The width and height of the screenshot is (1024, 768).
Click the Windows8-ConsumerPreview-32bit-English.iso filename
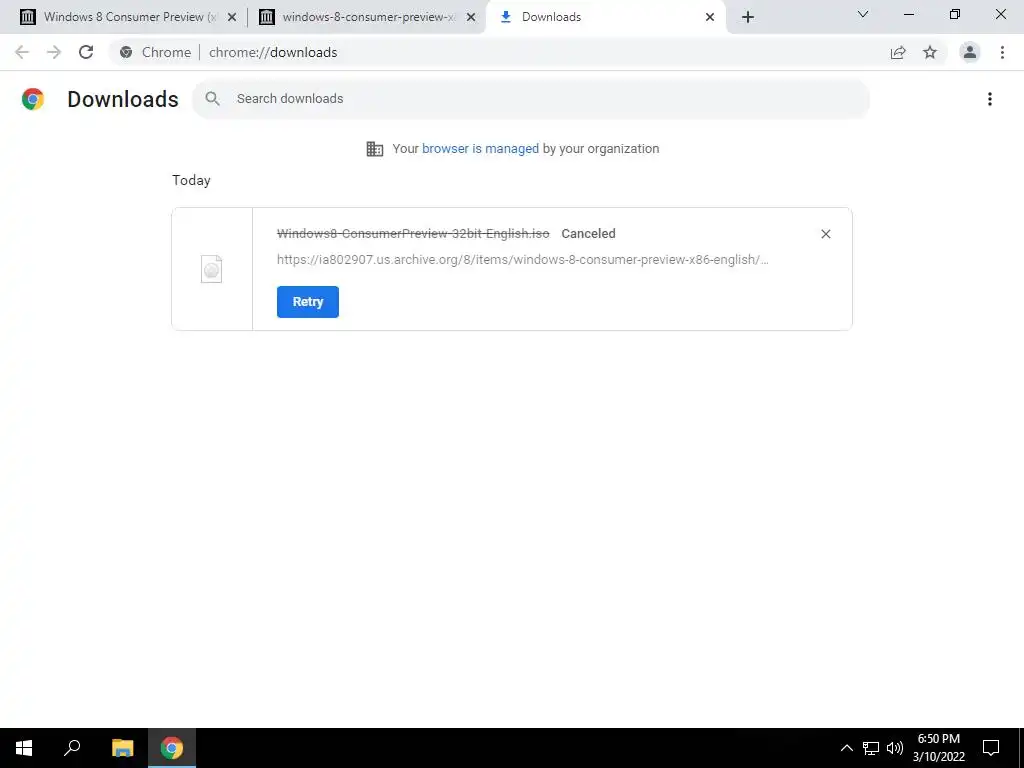pos(413,234)
